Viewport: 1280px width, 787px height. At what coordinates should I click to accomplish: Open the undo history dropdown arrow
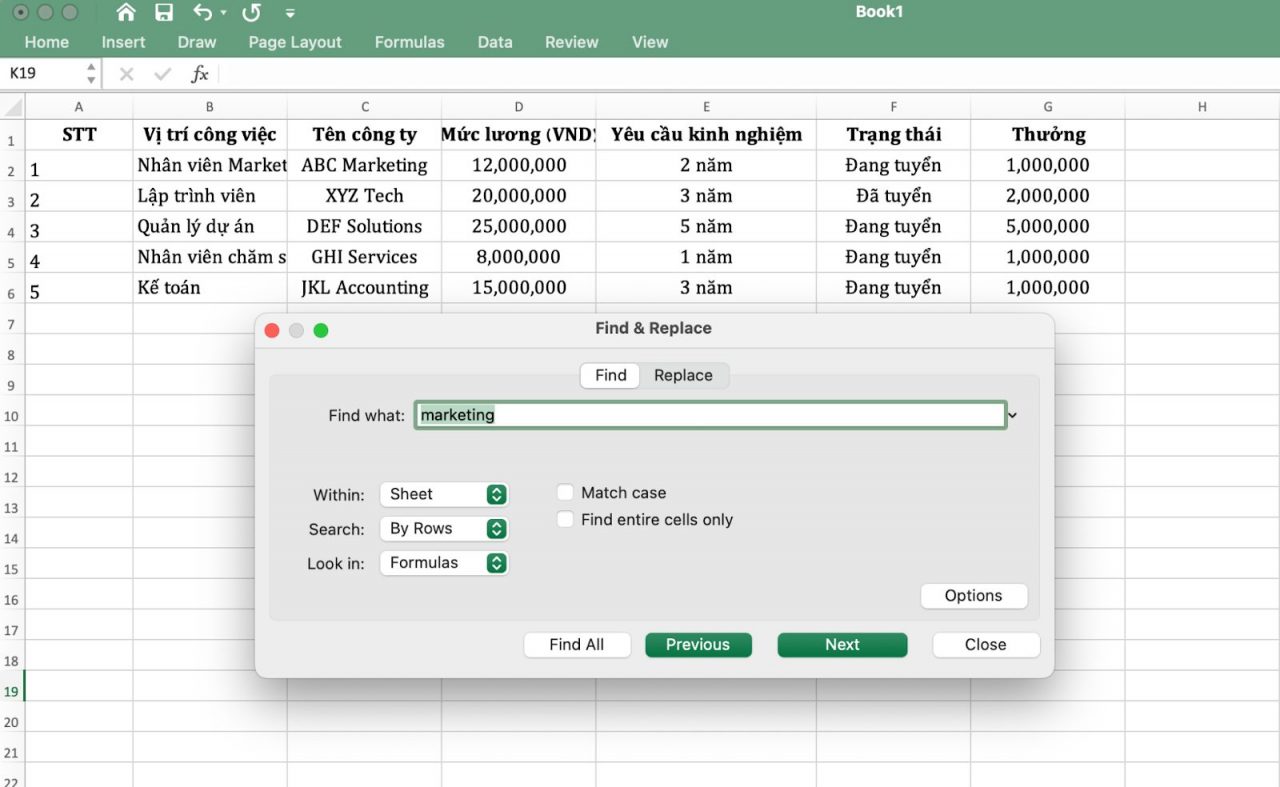(223, 13)
